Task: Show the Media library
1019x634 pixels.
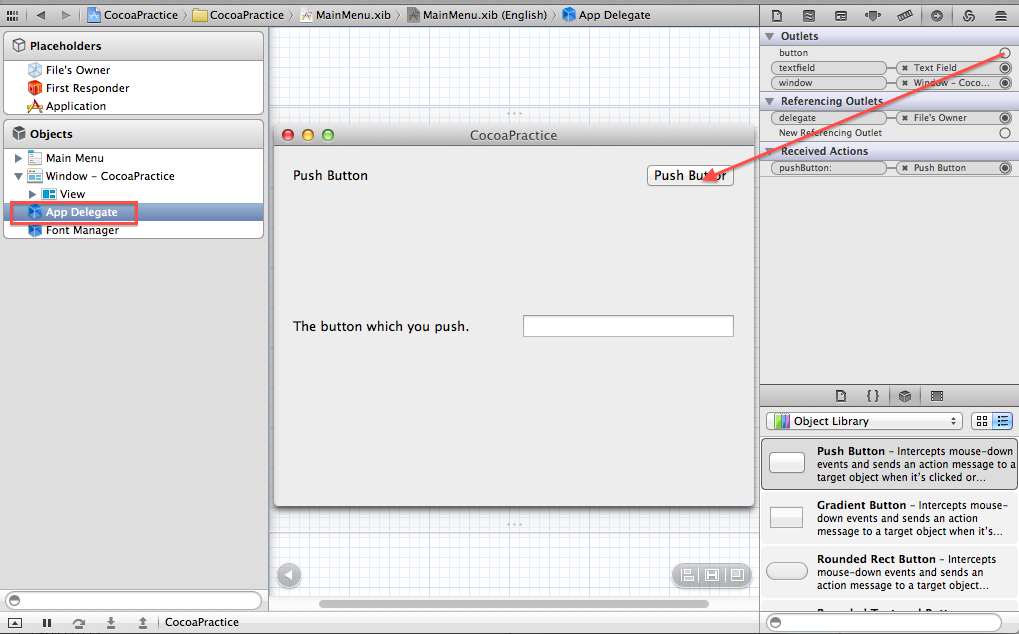Action: point(936,396)
